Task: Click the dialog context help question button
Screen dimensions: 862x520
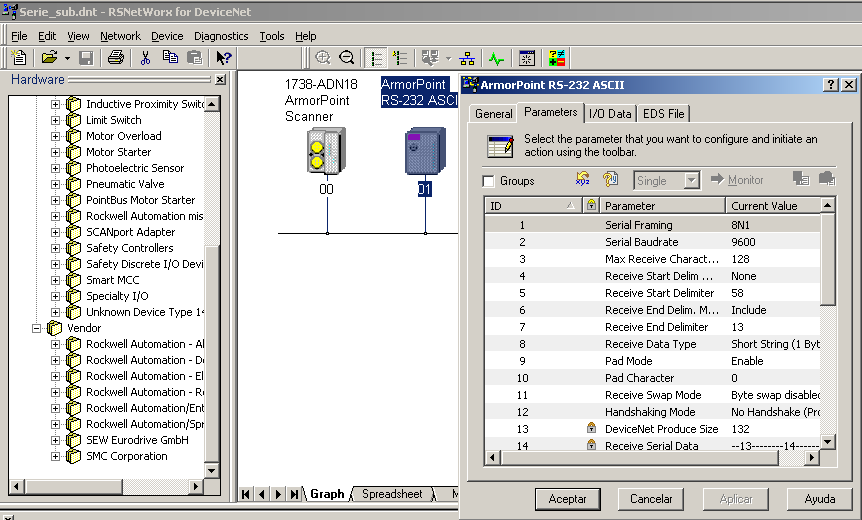Action: pyautogui.click(x=831, y=85)
